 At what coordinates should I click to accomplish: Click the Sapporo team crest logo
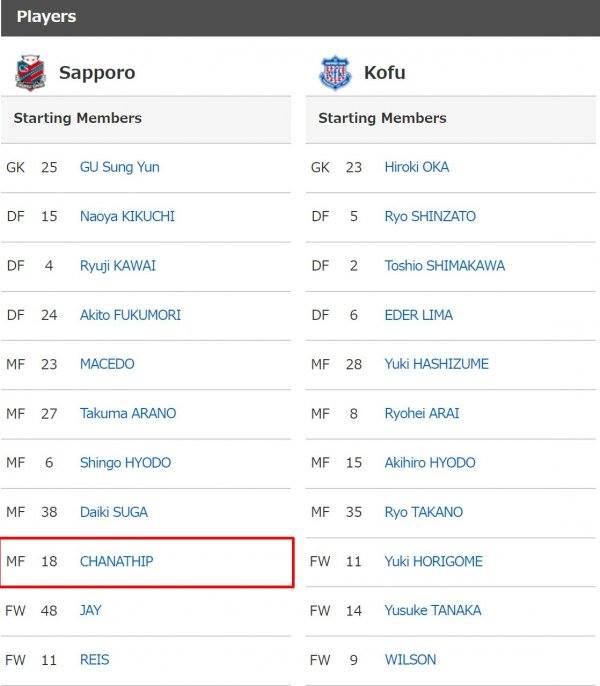click(x=30, y=73)
